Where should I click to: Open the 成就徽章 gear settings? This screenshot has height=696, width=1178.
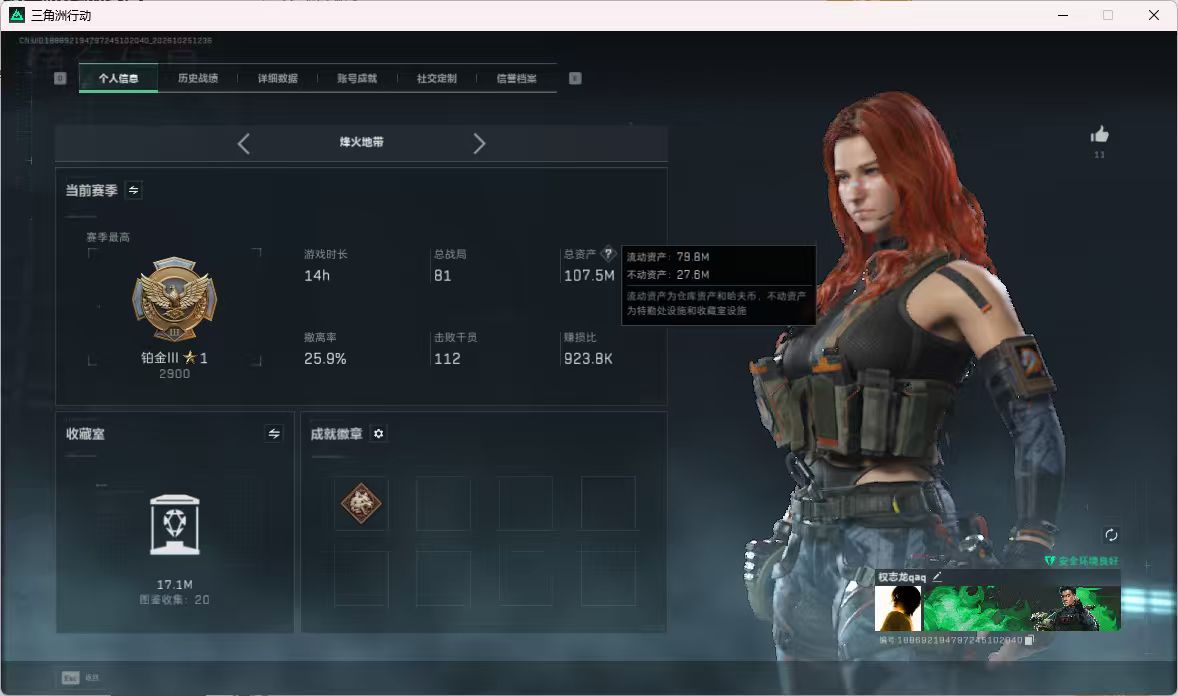379,434
